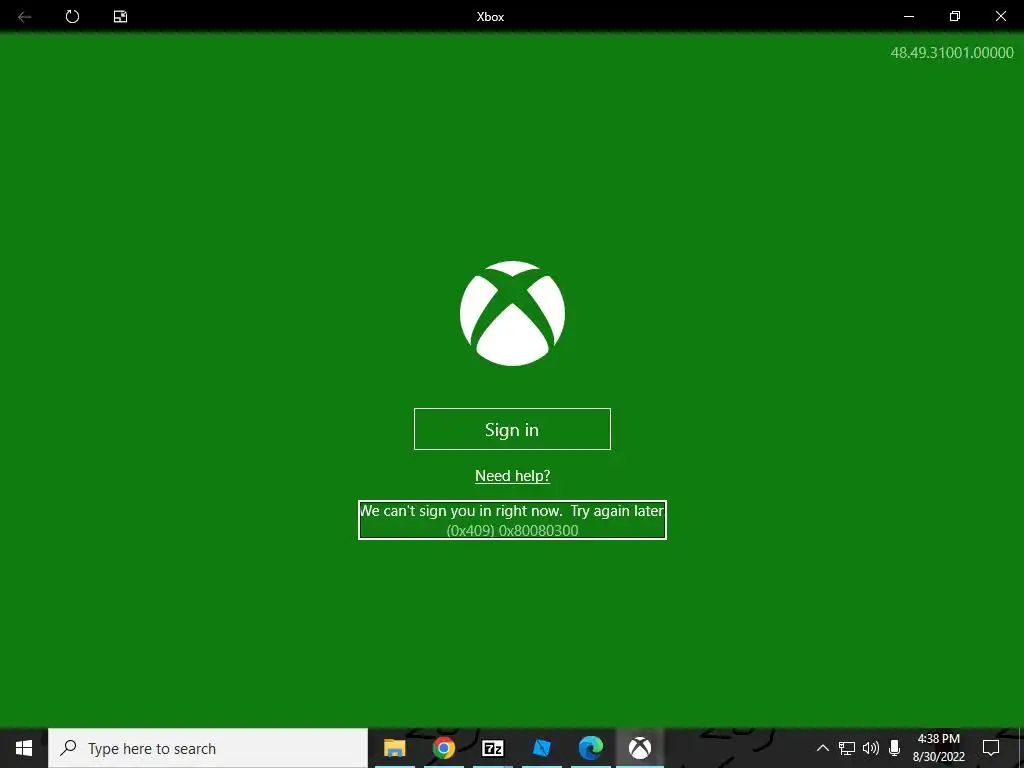Click the version number 48.49.31001.00000
This screenshot has height=768, width=1024.
(952, 53)
